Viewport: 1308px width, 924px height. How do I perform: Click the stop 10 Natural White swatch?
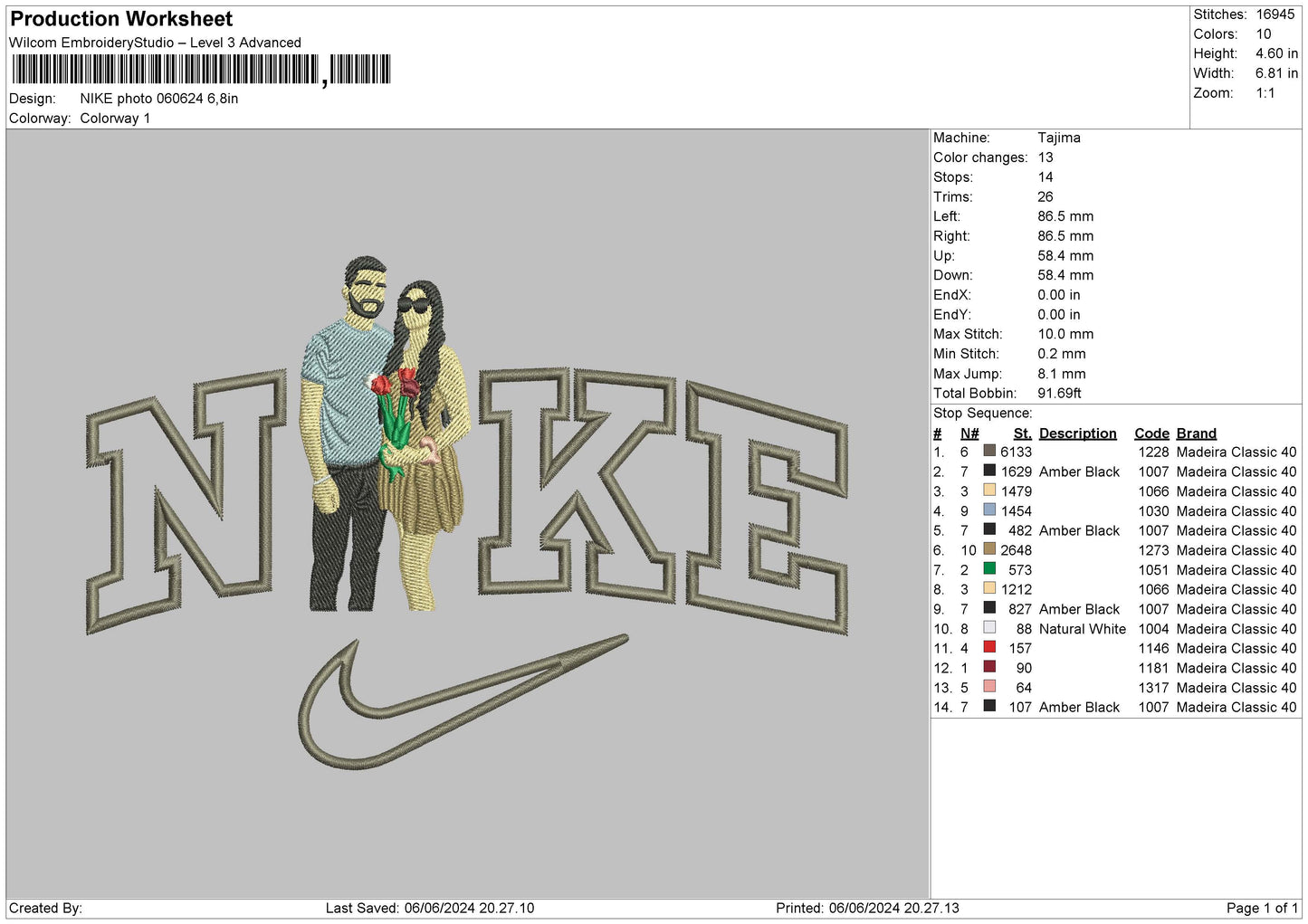click(x=989, y=627)
